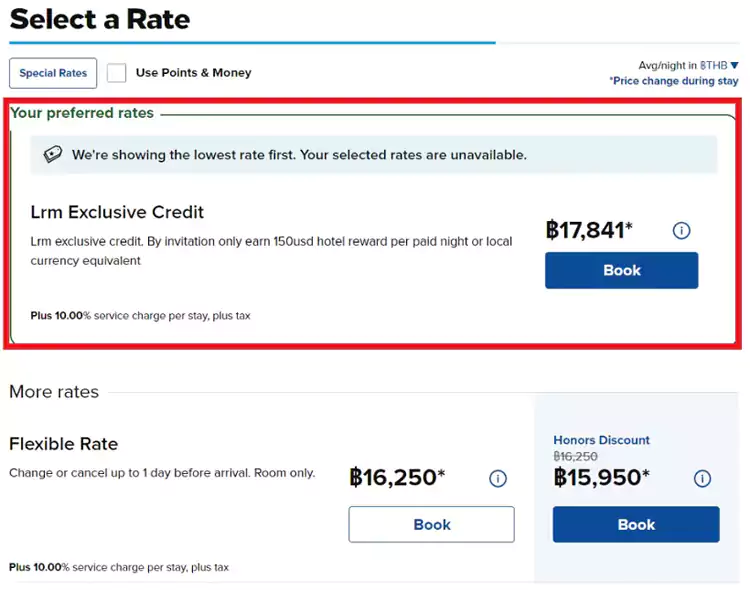Click the Flexible Rate heading
This screenshot has height=590, width=750.
[64, 444]
